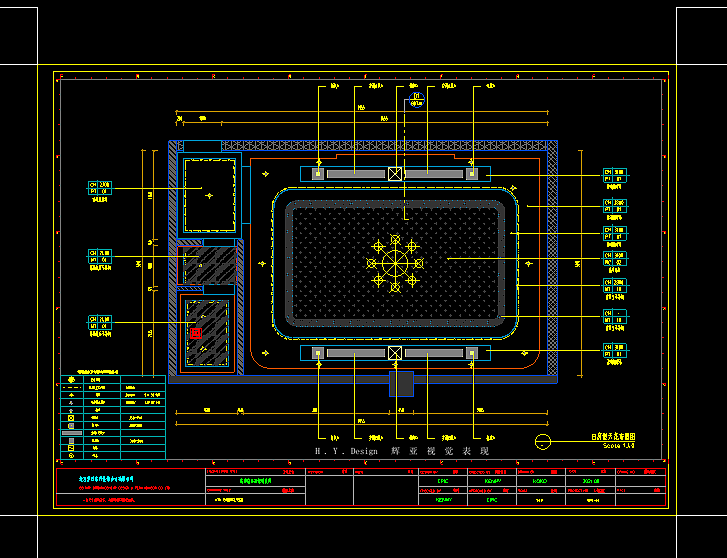Select the dashed line sample in the legend table
The image size is (727, 558).
click(x=72, y=387)
